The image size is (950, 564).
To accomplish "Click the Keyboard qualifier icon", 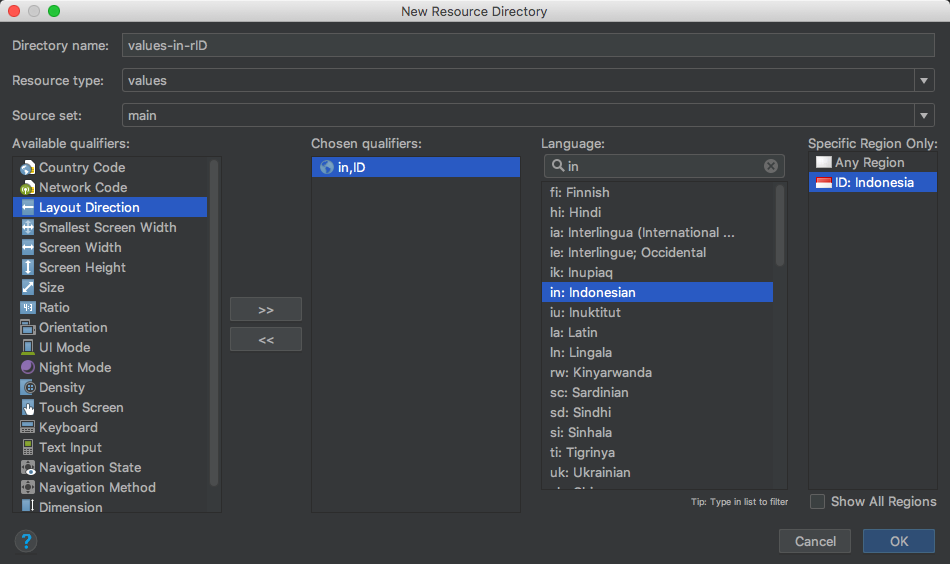I will (x=27, y=428).
